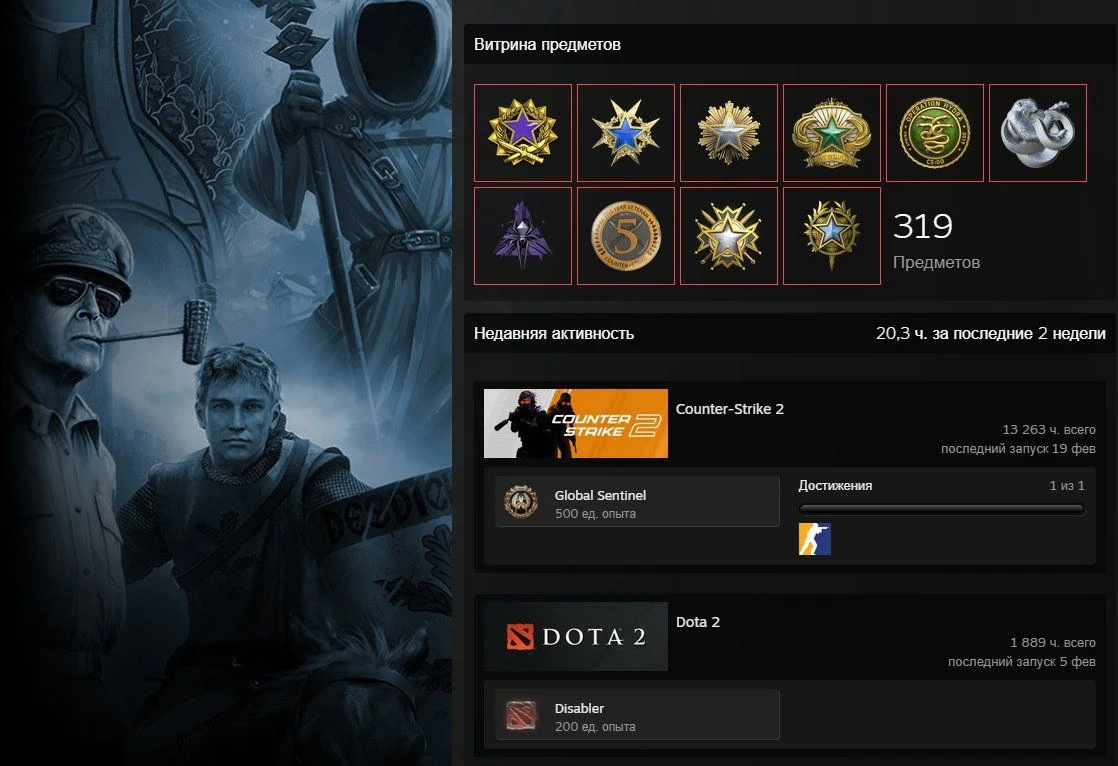This screenshot has width=1118, height=766.
Task: Click the Dota 2 game banner
Action: (575, 636)
